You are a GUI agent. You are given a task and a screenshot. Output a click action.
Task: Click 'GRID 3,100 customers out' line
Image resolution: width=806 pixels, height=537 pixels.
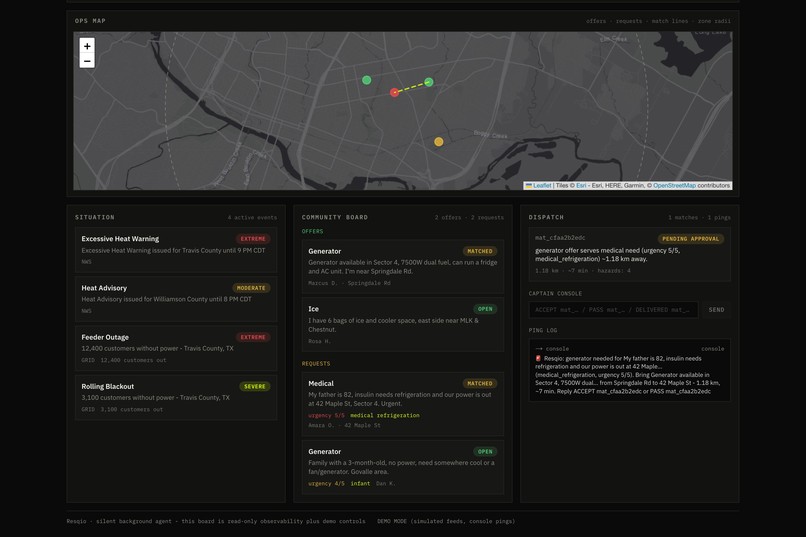point(122,410)
